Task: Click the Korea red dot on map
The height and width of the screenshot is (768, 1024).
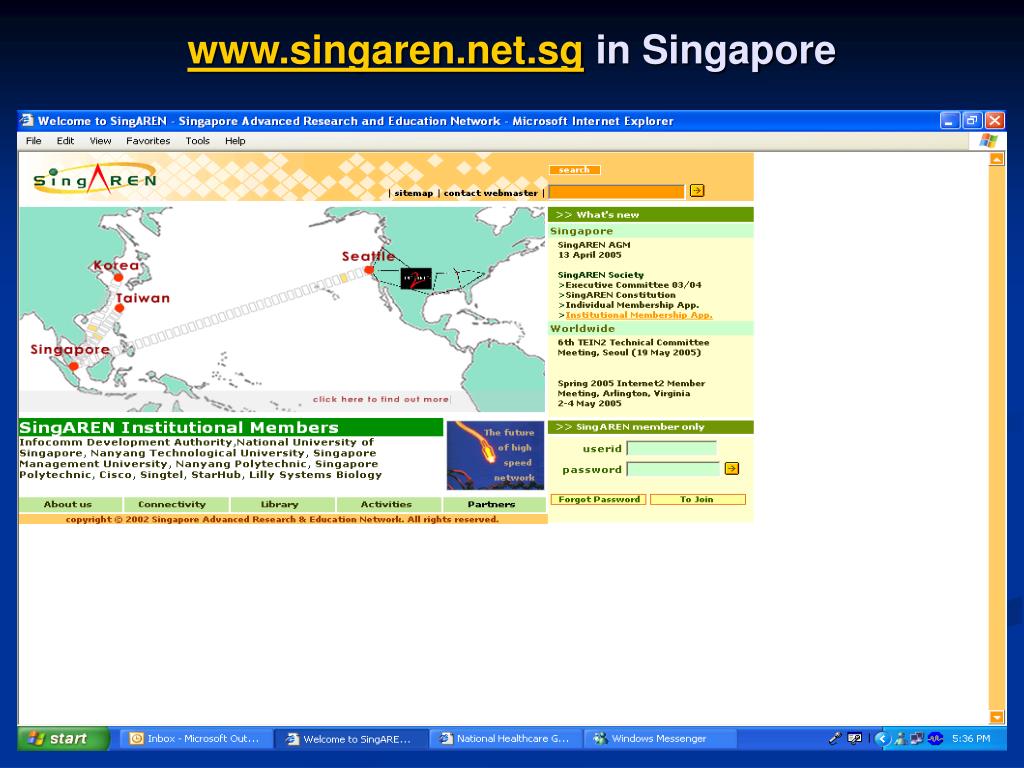Action: [118, 278]
